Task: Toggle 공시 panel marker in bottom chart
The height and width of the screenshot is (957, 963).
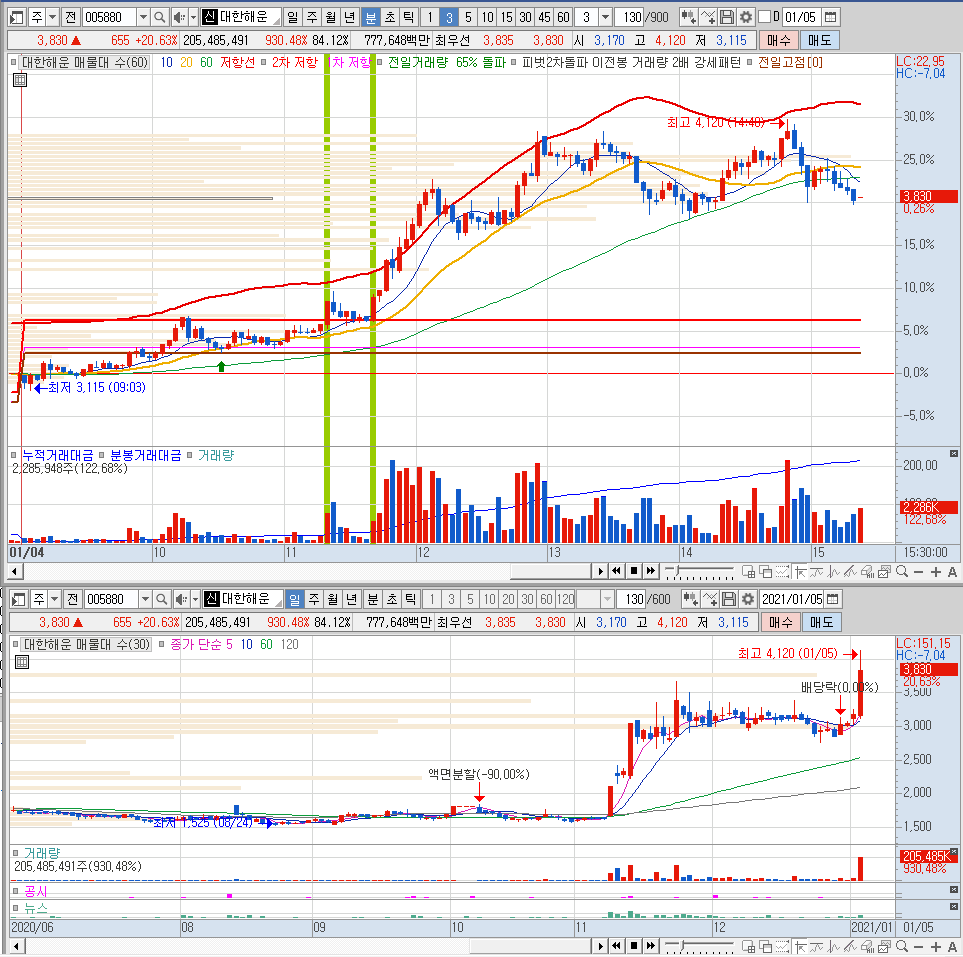Action: coord(16,891)
